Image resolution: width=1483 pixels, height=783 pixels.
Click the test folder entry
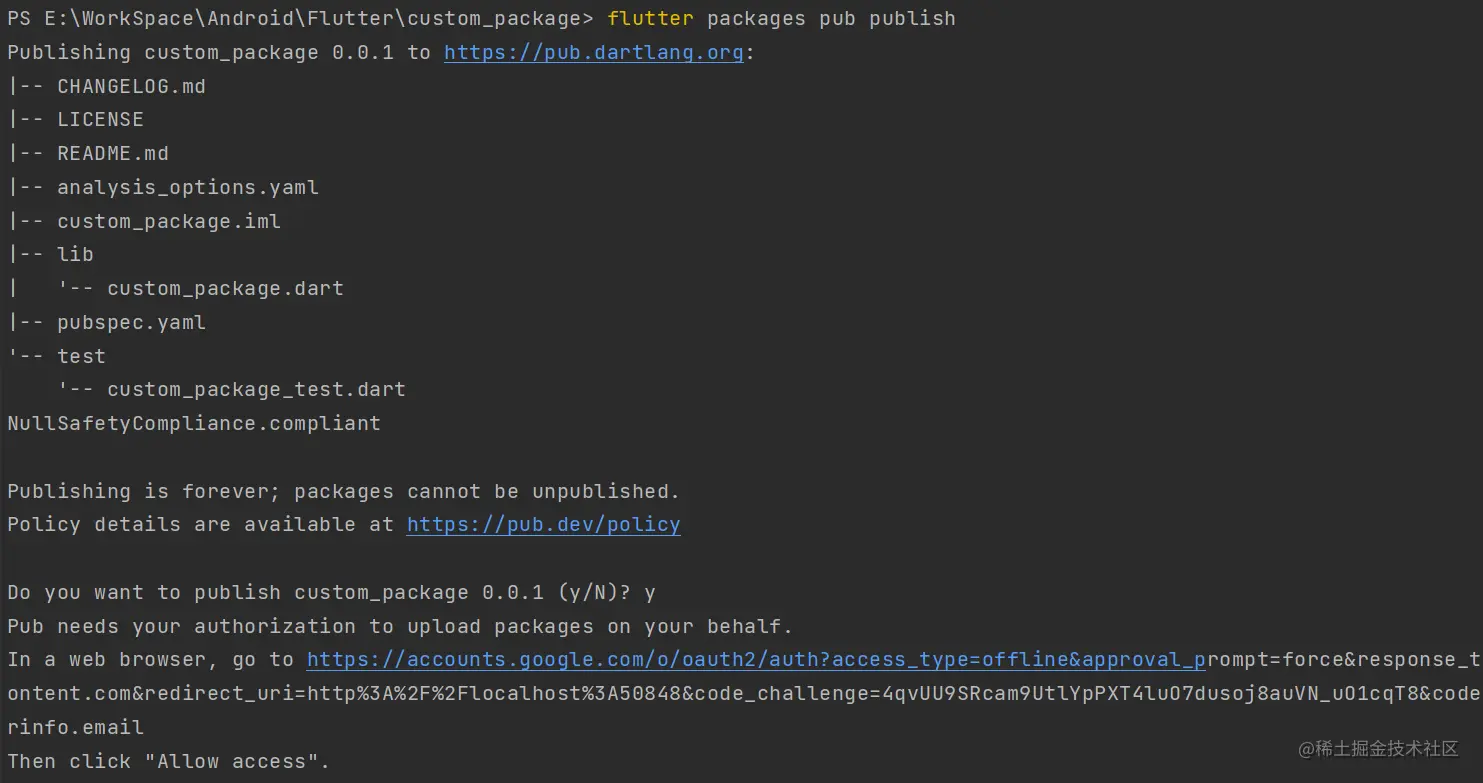pyautogui.click(x=81, y=356)
